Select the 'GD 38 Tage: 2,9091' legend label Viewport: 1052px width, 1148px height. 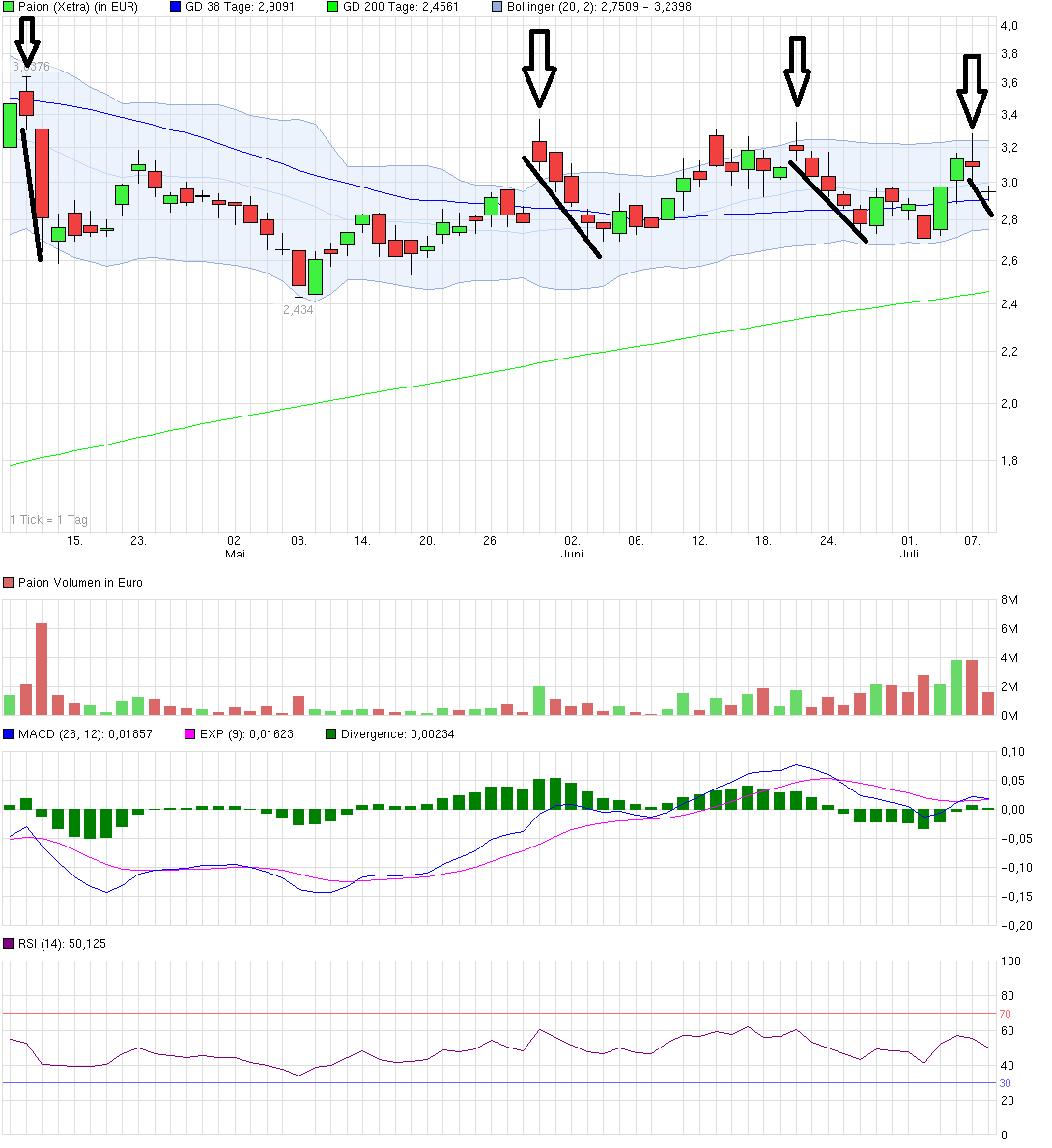[x=241, y=7]
